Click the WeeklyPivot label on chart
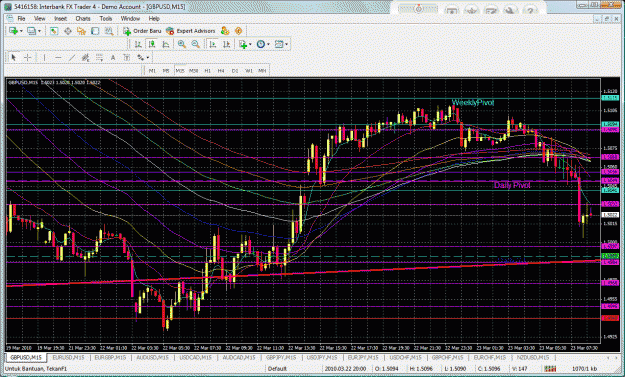This screenshot has width=625, height=377. 473,102
